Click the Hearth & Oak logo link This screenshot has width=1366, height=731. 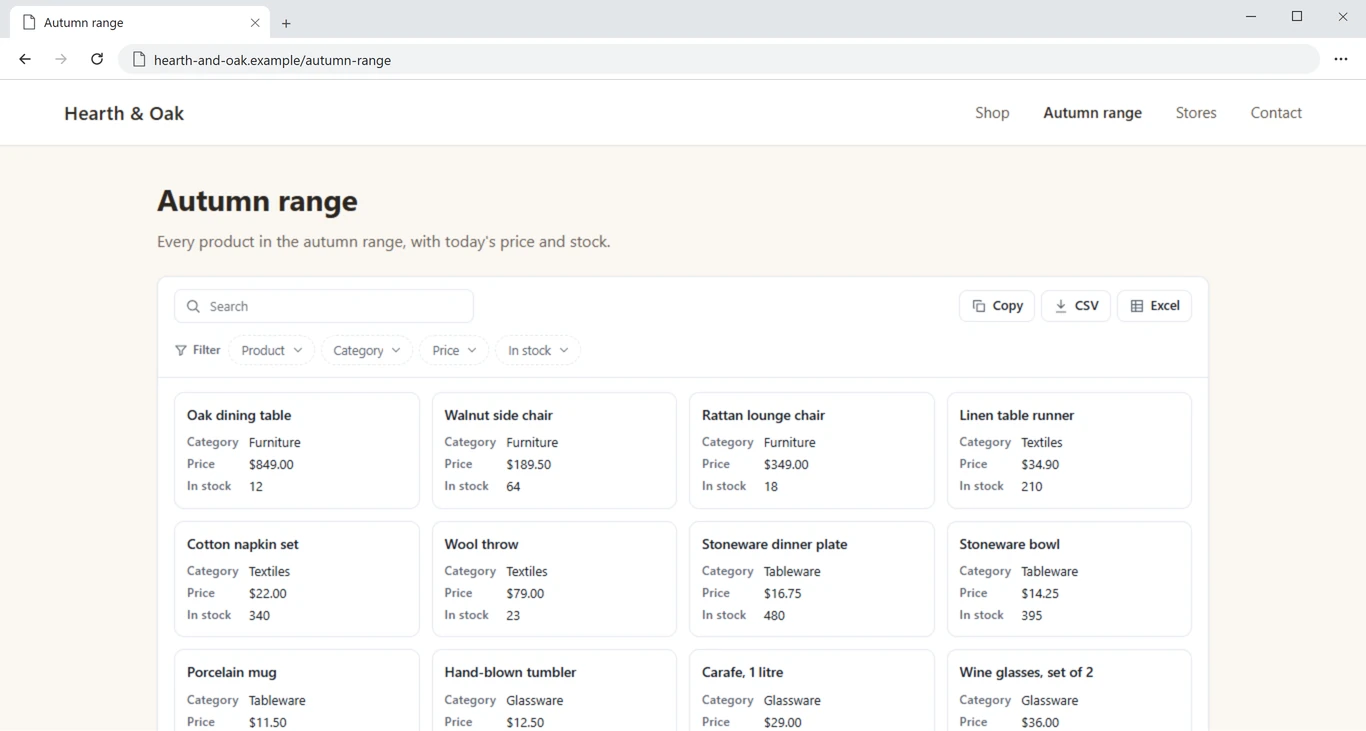[124, 113]
